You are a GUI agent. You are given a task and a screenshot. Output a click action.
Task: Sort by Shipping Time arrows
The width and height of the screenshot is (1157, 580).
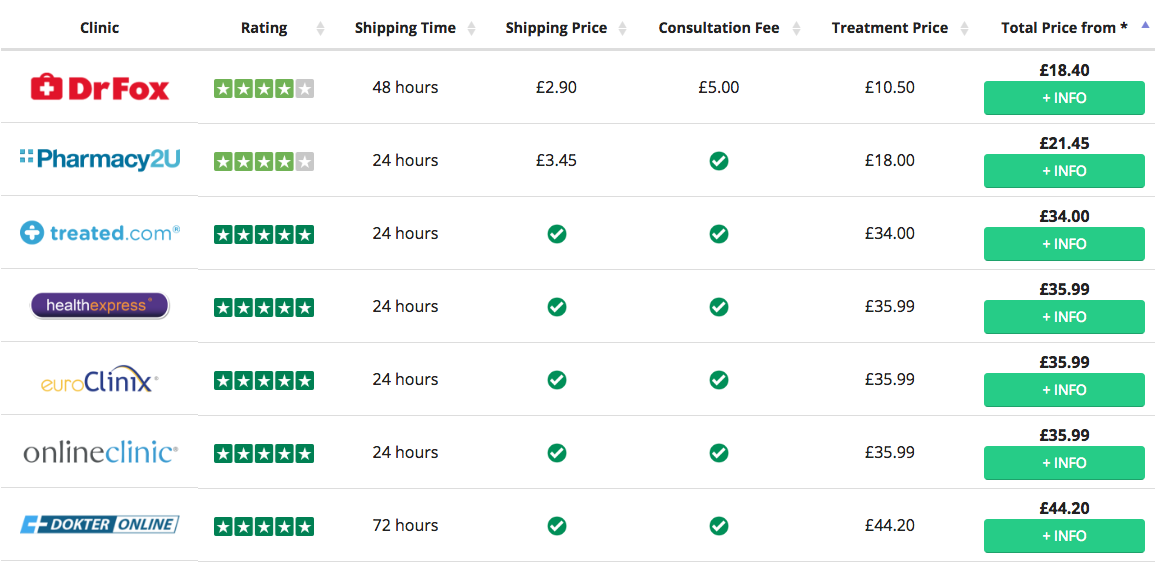(x=472, y=29)
